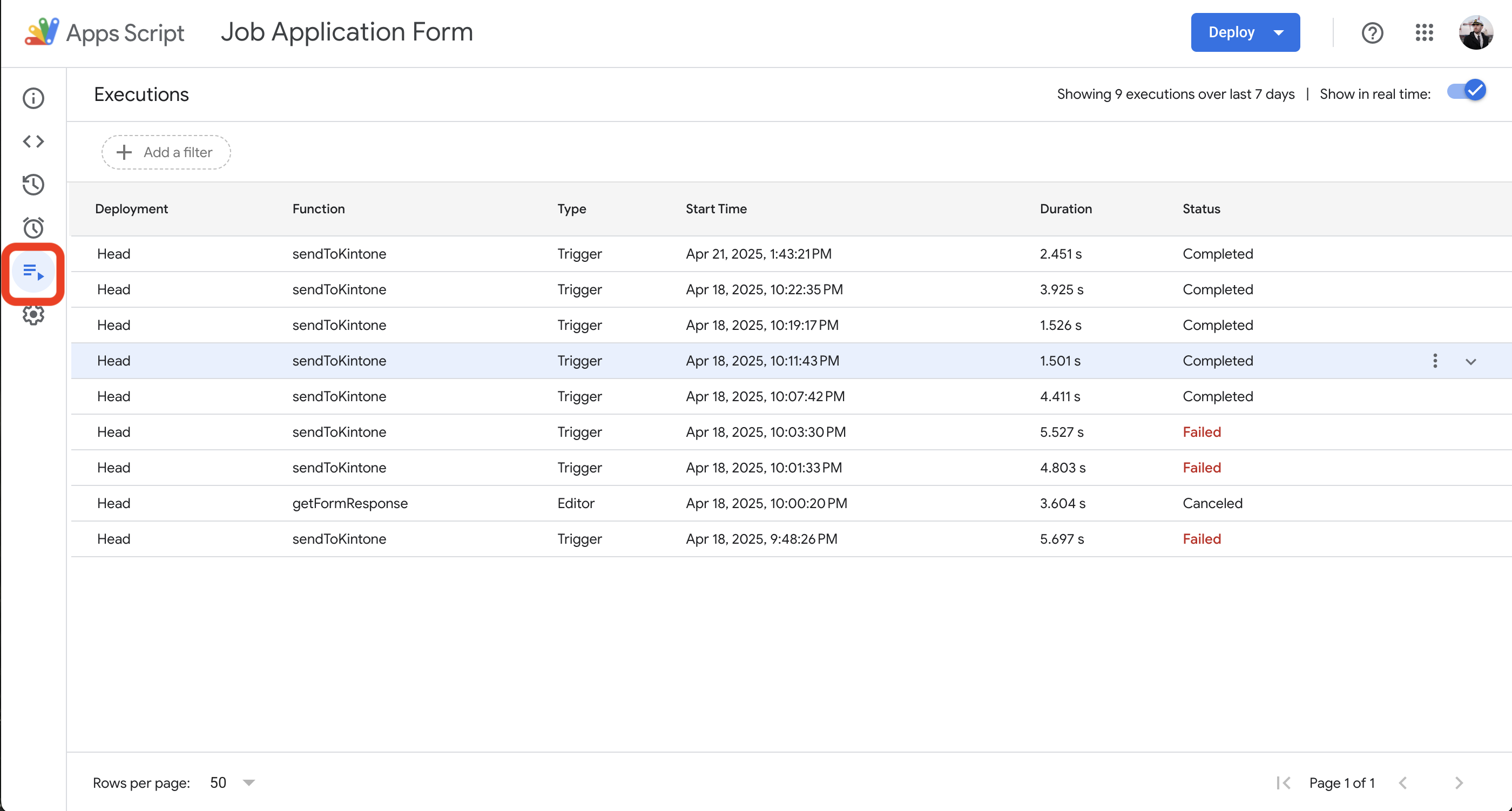
Task: Click the profile avatar
Action: click(1476, 32)
